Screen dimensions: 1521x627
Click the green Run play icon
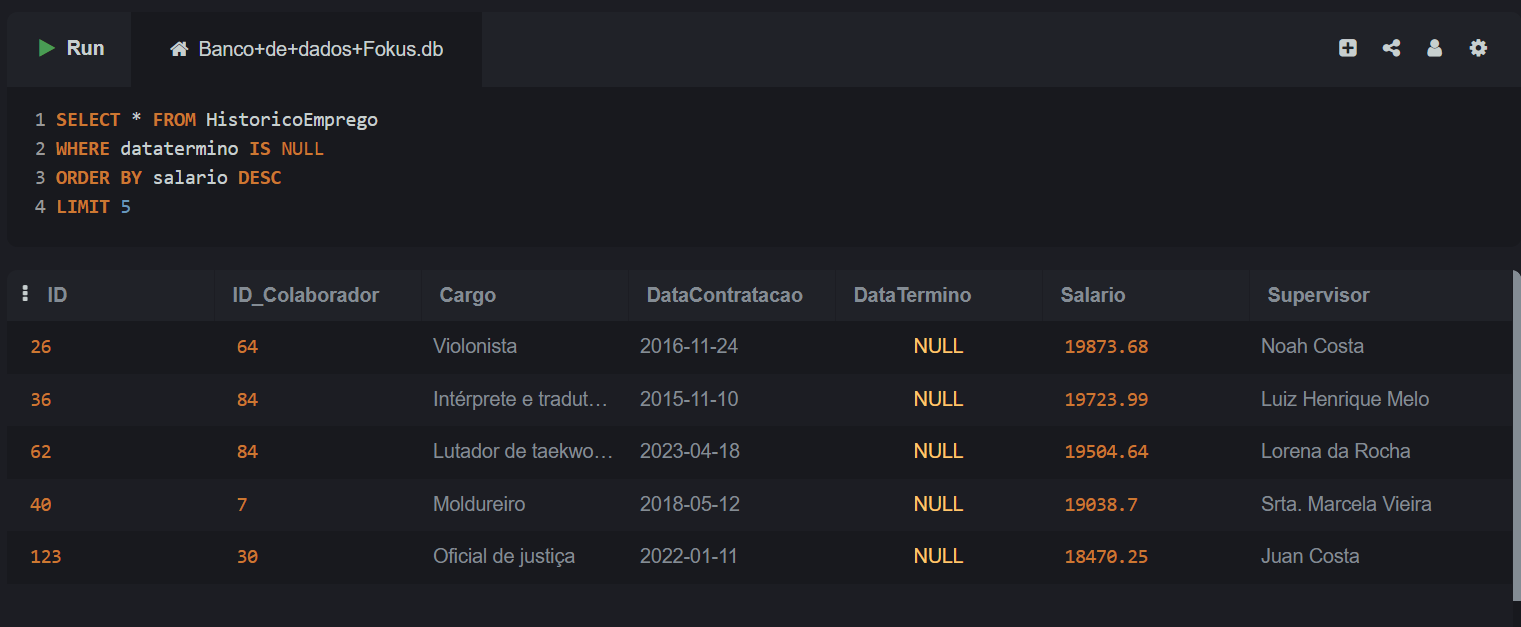46,48
